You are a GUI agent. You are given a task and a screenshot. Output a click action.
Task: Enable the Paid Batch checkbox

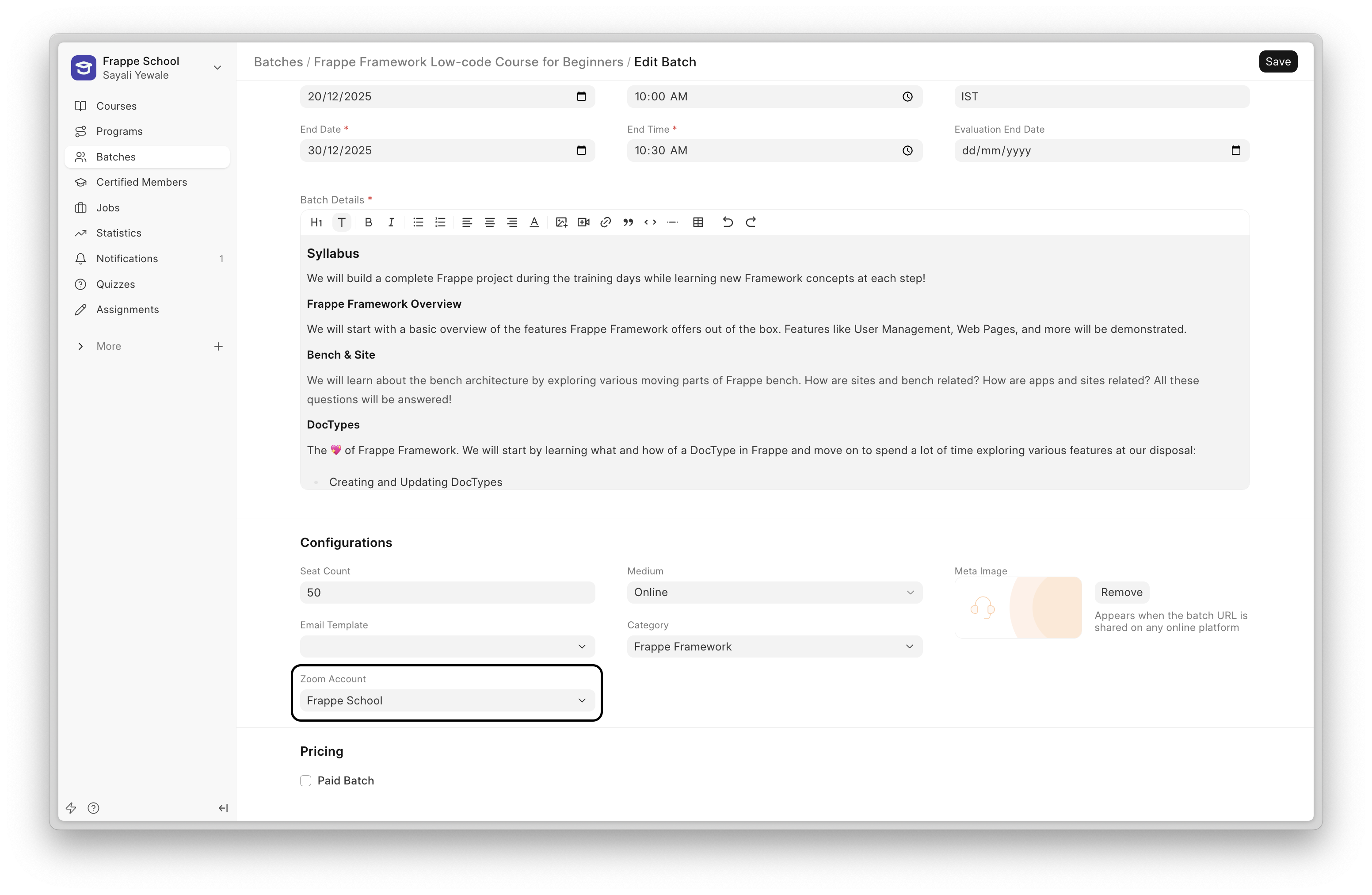tap(305, 780)
